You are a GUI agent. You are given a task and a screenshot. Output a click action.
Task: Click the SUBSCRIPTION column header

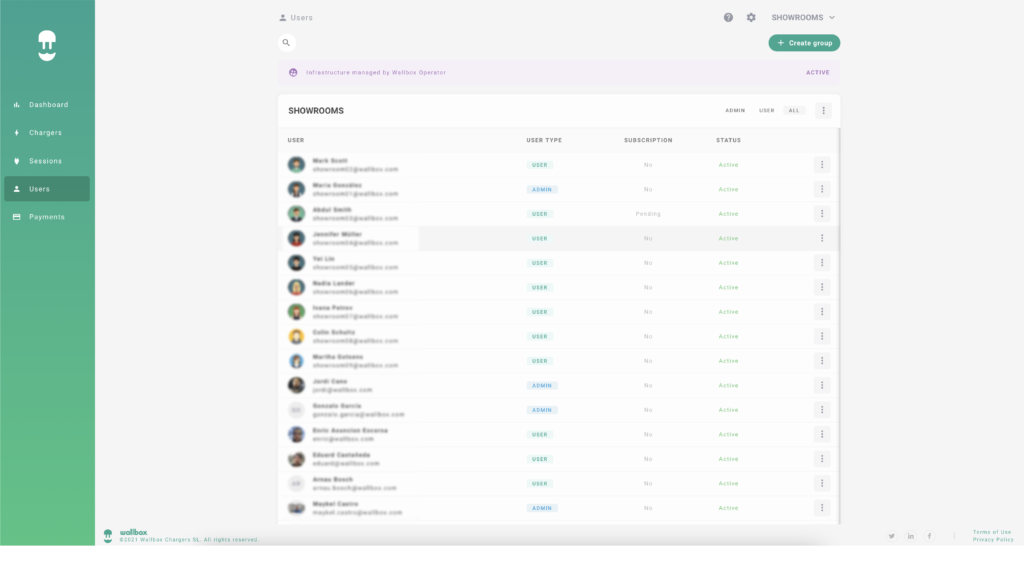click(648, 140)
